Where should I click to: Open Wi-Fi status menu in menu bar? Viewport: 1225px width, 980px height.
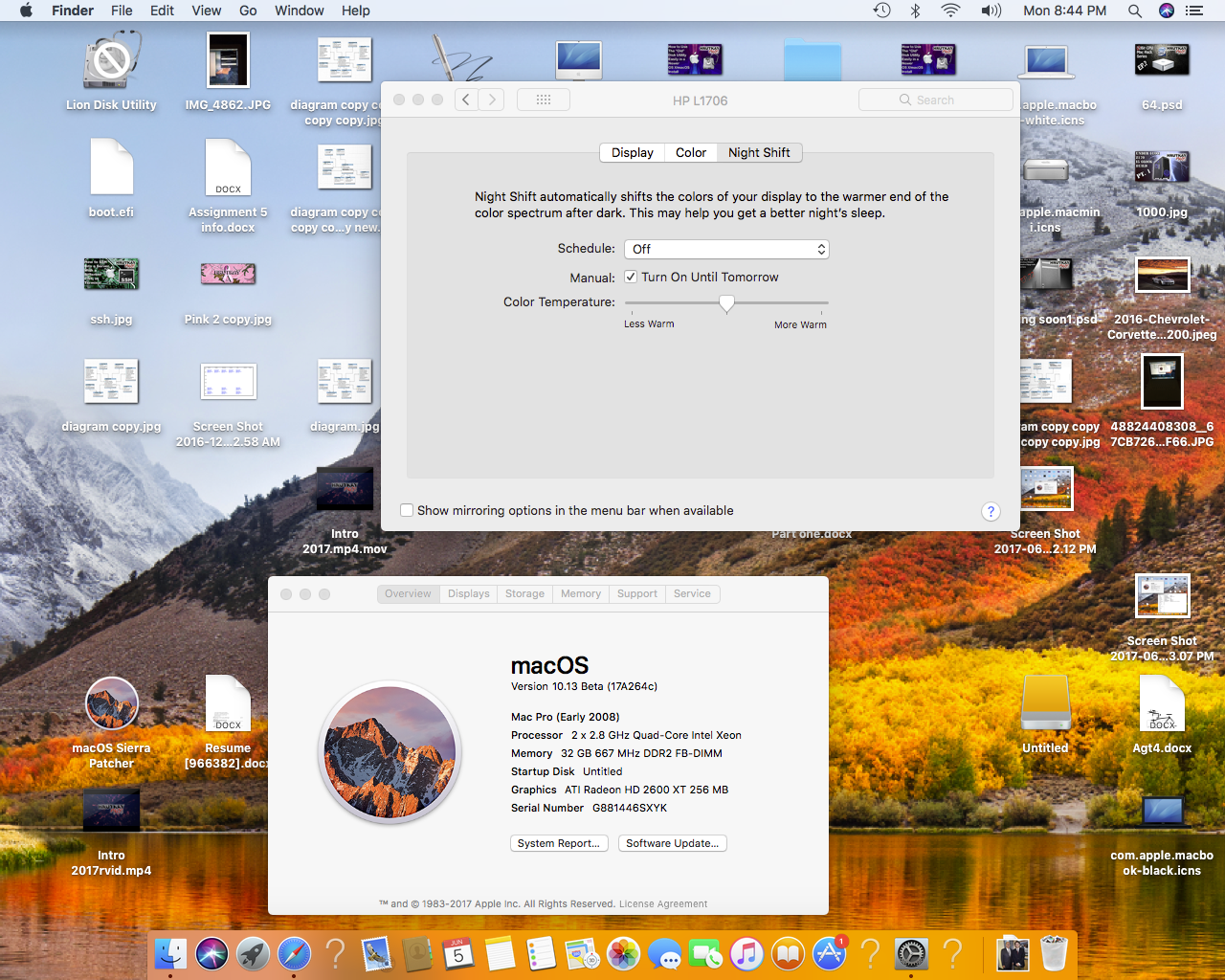(950, 11)
